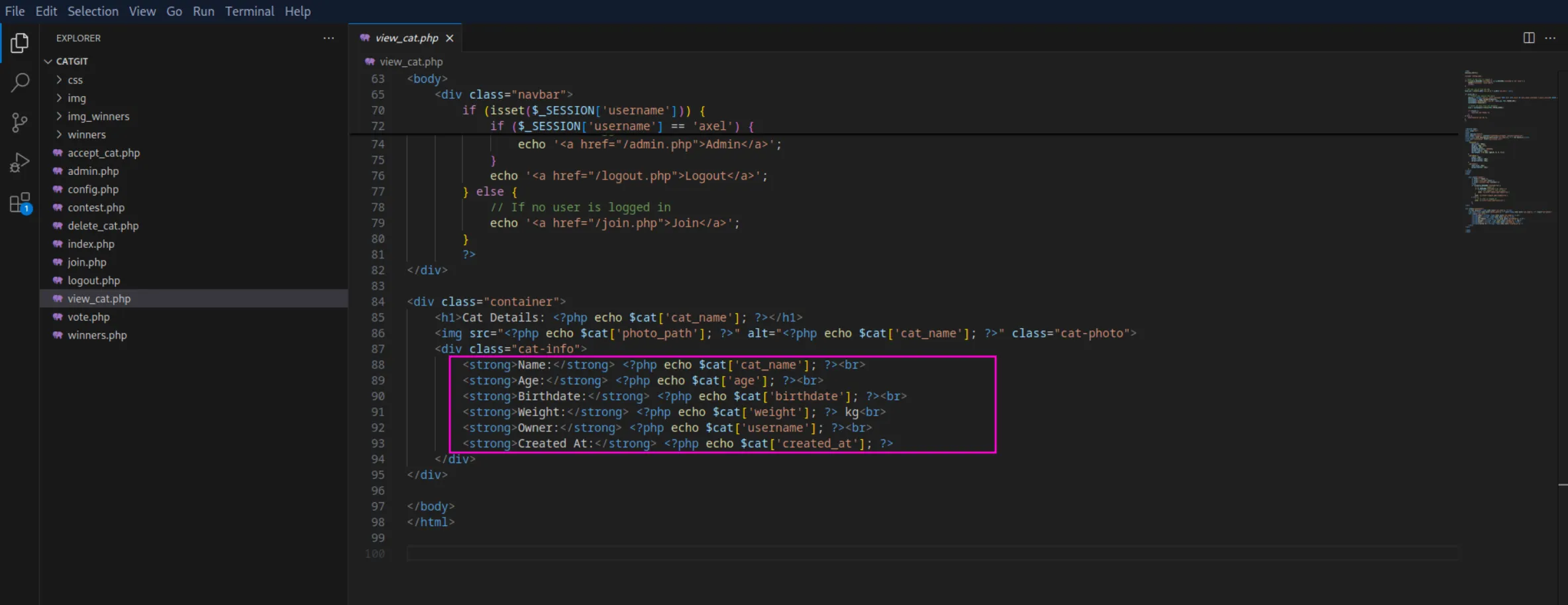
Task: Select the view_cat.php editor tab
Action: (405, 38)
